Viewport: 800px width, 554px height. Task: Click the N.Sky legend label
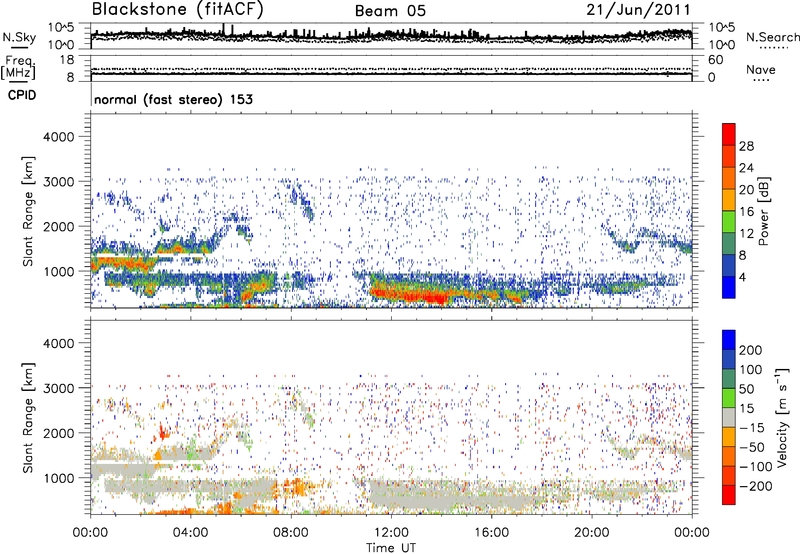click(x=19, y=37)
